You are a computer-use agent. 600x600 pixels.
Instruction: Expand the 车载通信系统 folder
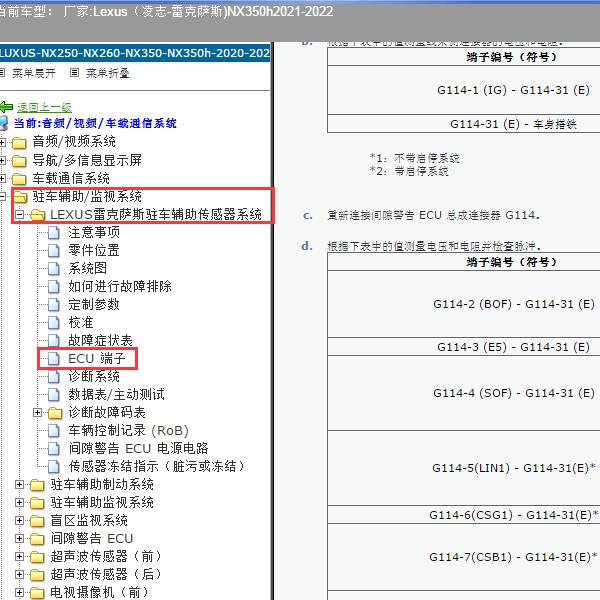pyautogui.click(x=2, y=178)
